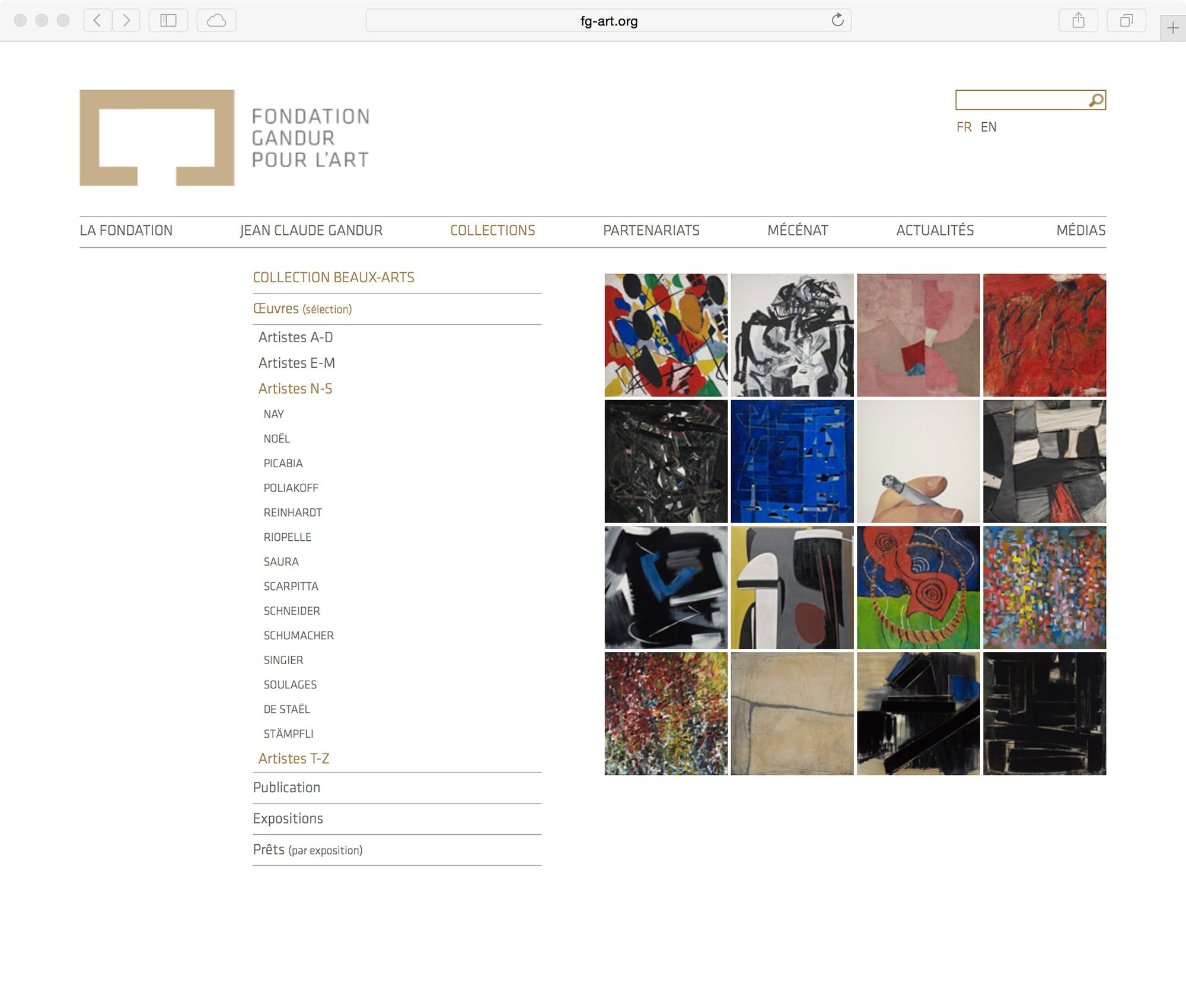
Task: Toggle the Safari sidebar button
Action: tap(168, 21)
